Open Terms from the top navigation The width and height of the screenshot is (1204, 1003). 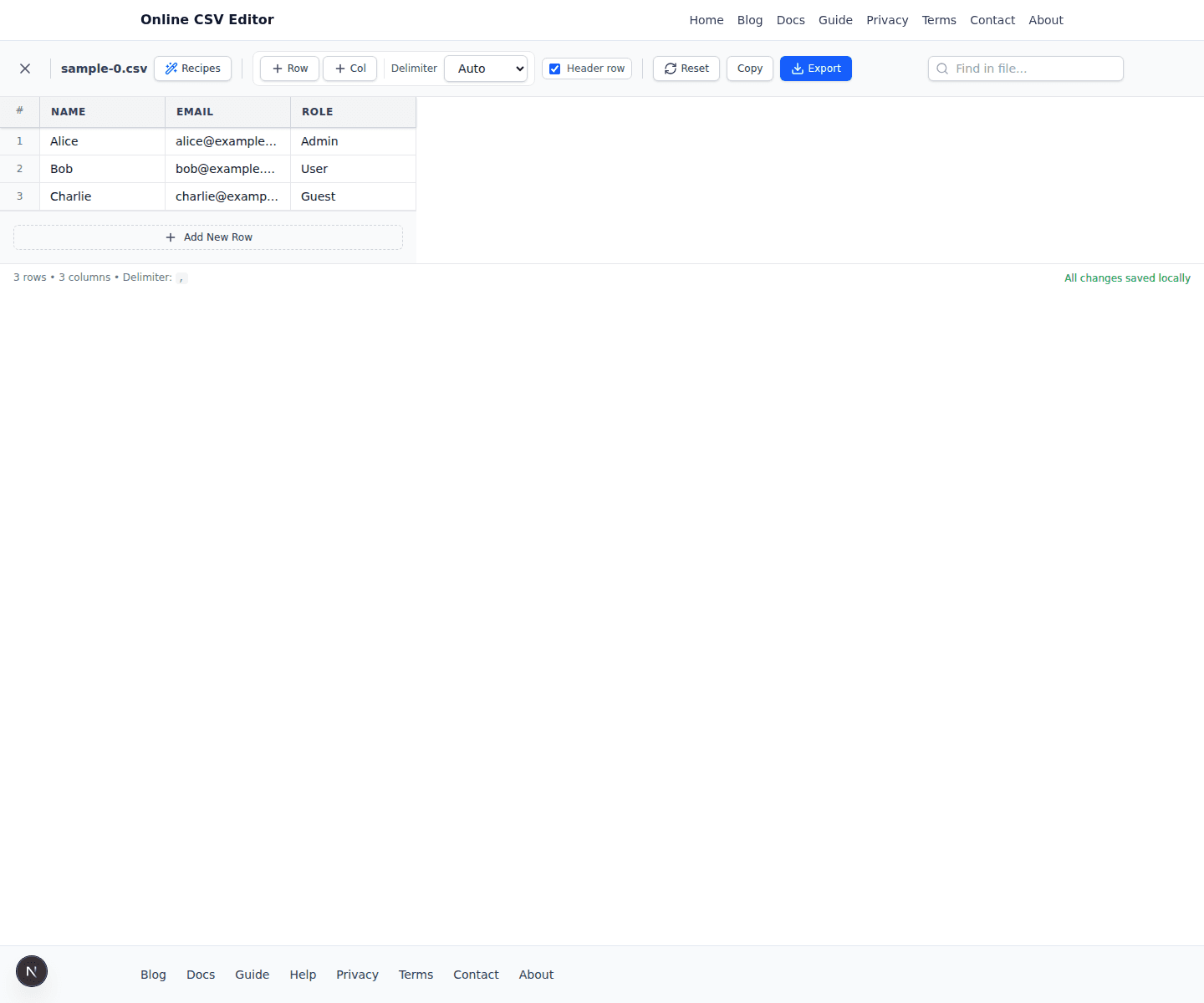[x=939, y=20]
